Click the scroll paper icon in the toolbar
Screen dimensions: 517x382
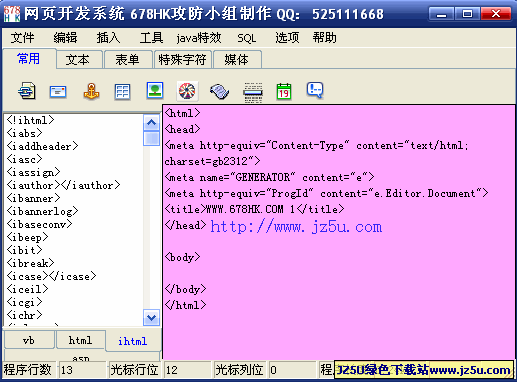point(219,91)
